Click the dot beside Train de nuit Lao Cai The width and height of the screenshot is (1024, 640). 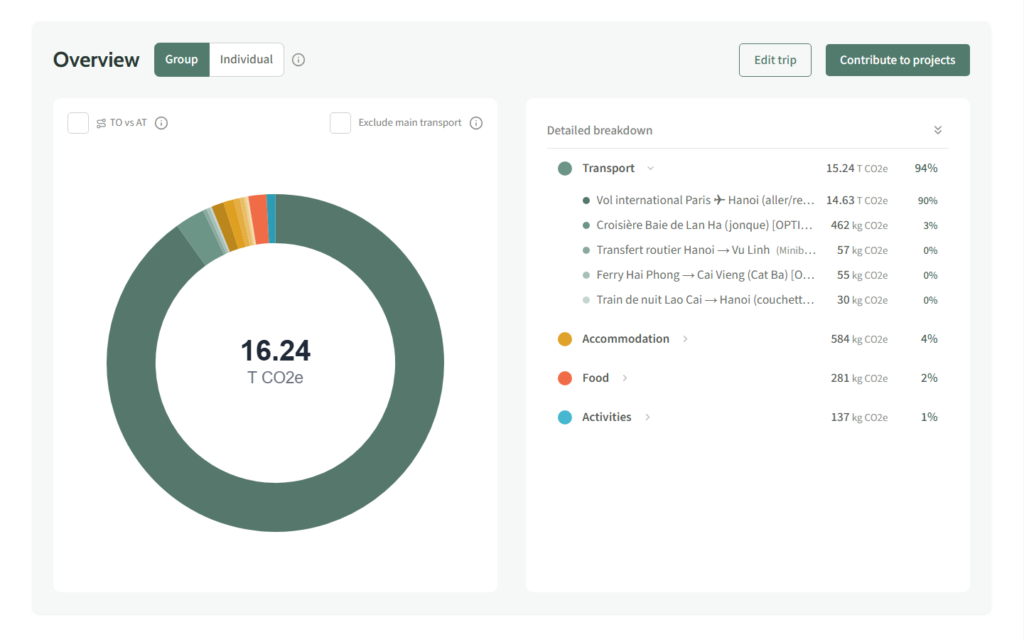(586, 300)
